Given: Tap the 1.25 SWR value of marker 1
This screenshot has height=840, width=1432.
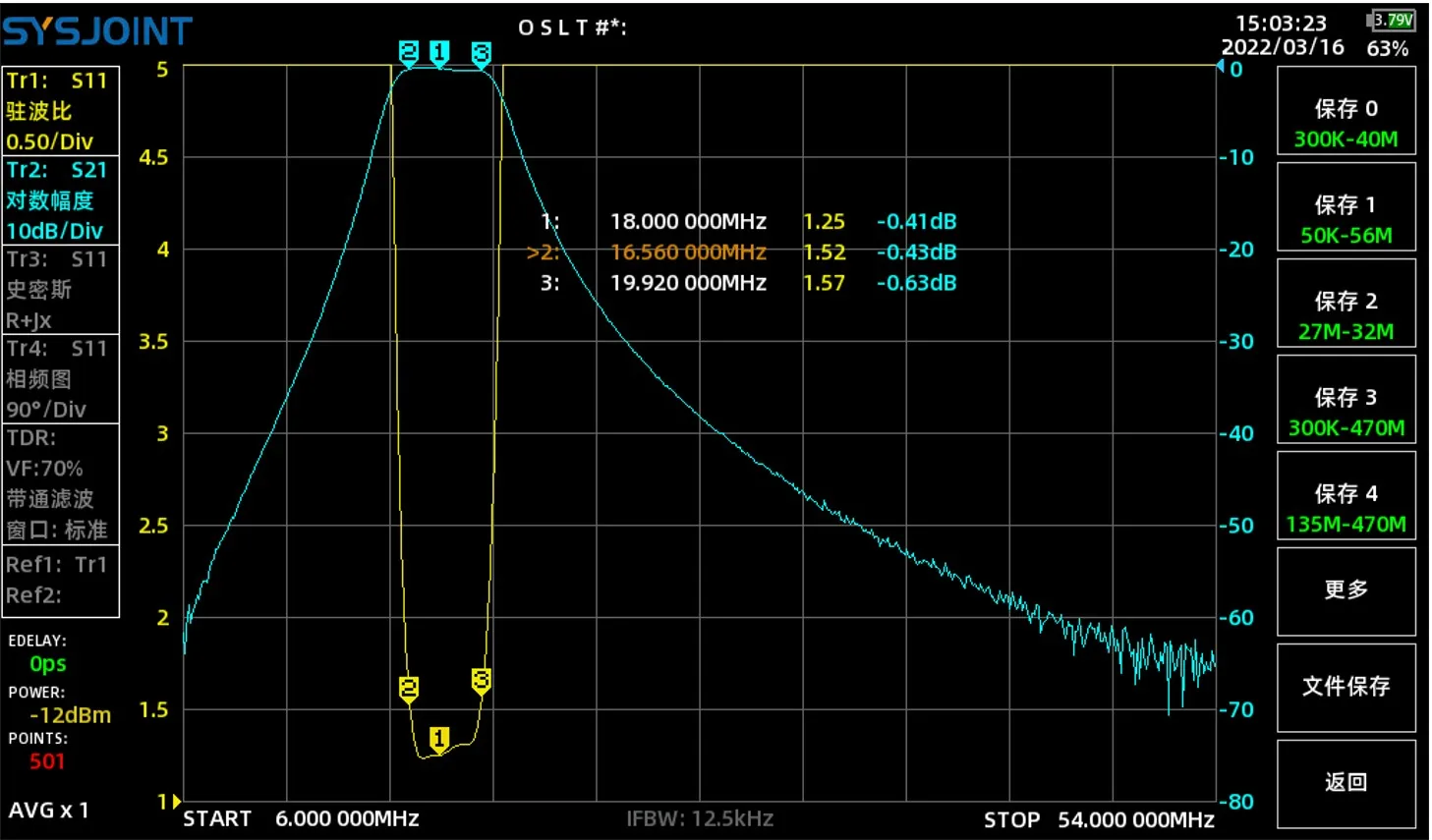Looking at the screenshot, I should [x=824, y=222].
